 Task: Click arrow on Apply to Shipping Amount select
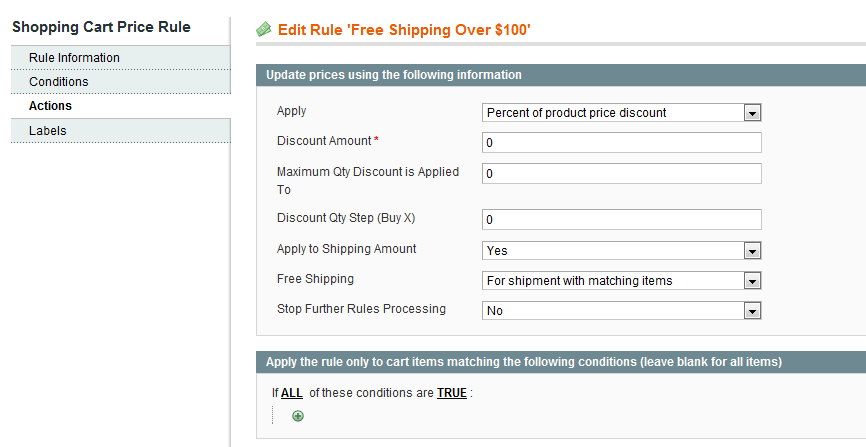[752, 251]
